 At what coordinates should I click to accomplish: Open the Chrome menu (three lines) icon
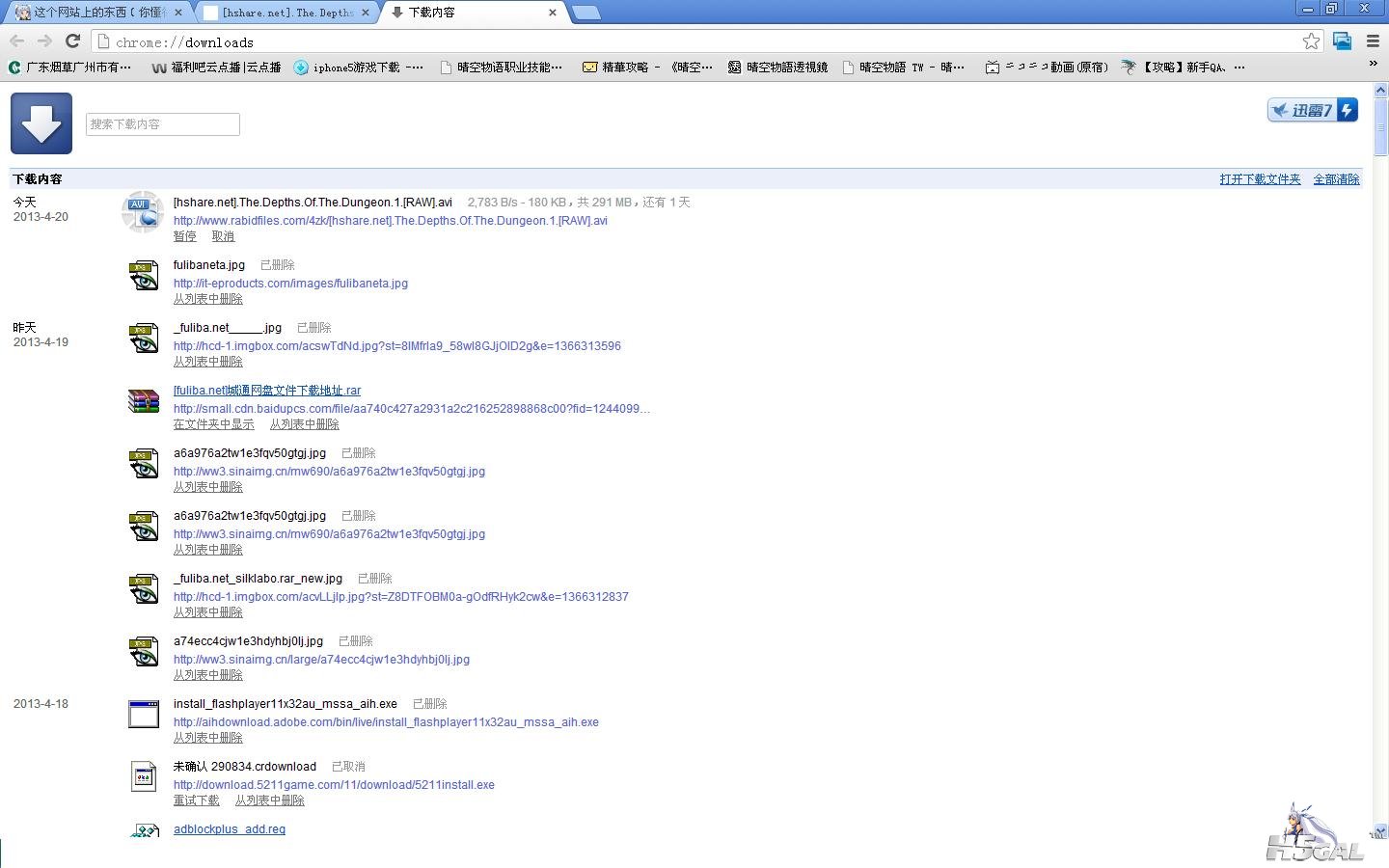[1373, 41]
